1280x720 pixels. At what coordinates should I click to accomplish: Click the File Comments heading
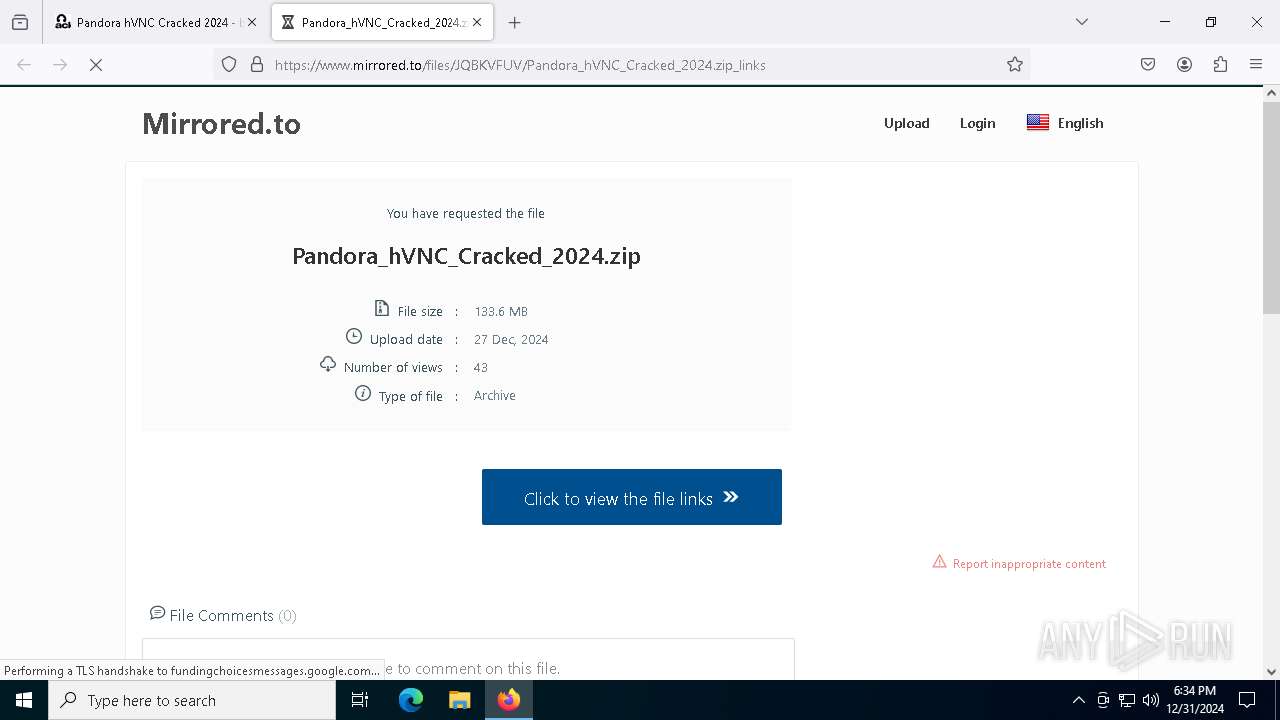pyautogui.click(x=233, y=615)
